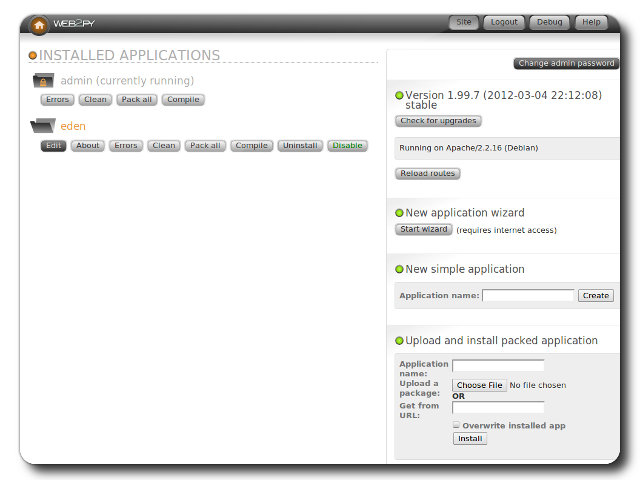This screenshot has height=480, width=640.
Task: Click the home icon in header
Action: [39, 24]
